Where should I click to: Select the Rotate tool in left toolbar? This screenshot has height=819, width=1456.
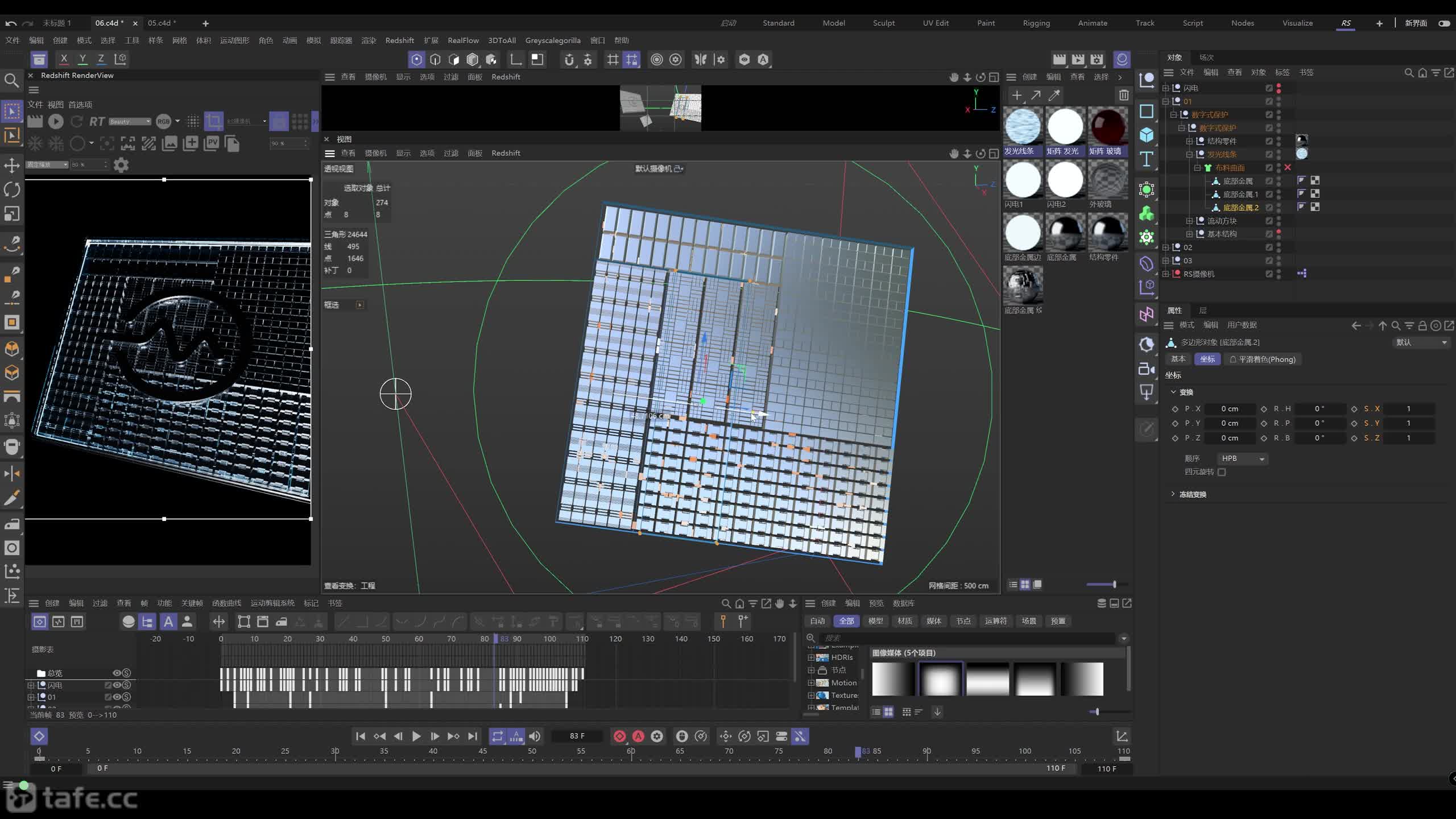[x=12, y=189]
